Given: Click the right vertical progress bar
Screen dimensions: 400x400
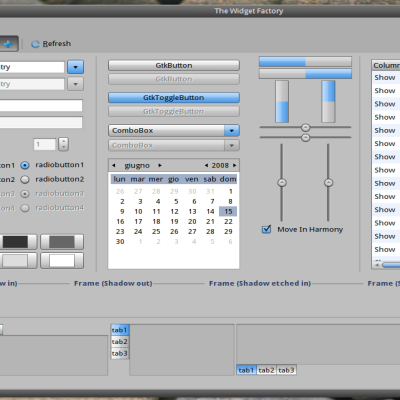Looking at the screenshot, I should pyautogui.click(x=328, y=102).
